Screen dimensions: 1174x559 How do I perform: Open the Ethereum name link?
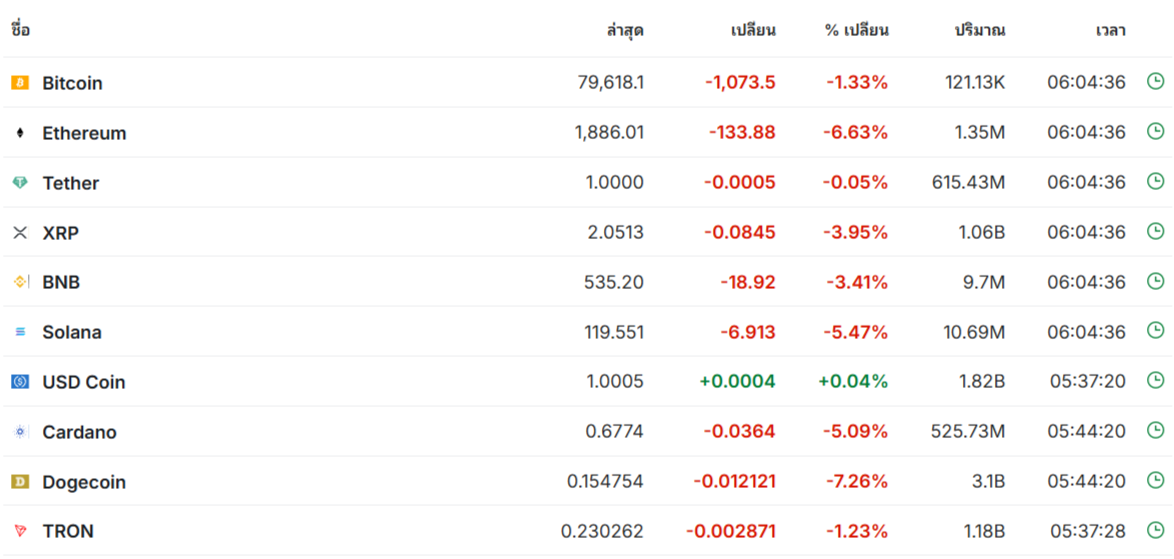(x=85, y=133)
